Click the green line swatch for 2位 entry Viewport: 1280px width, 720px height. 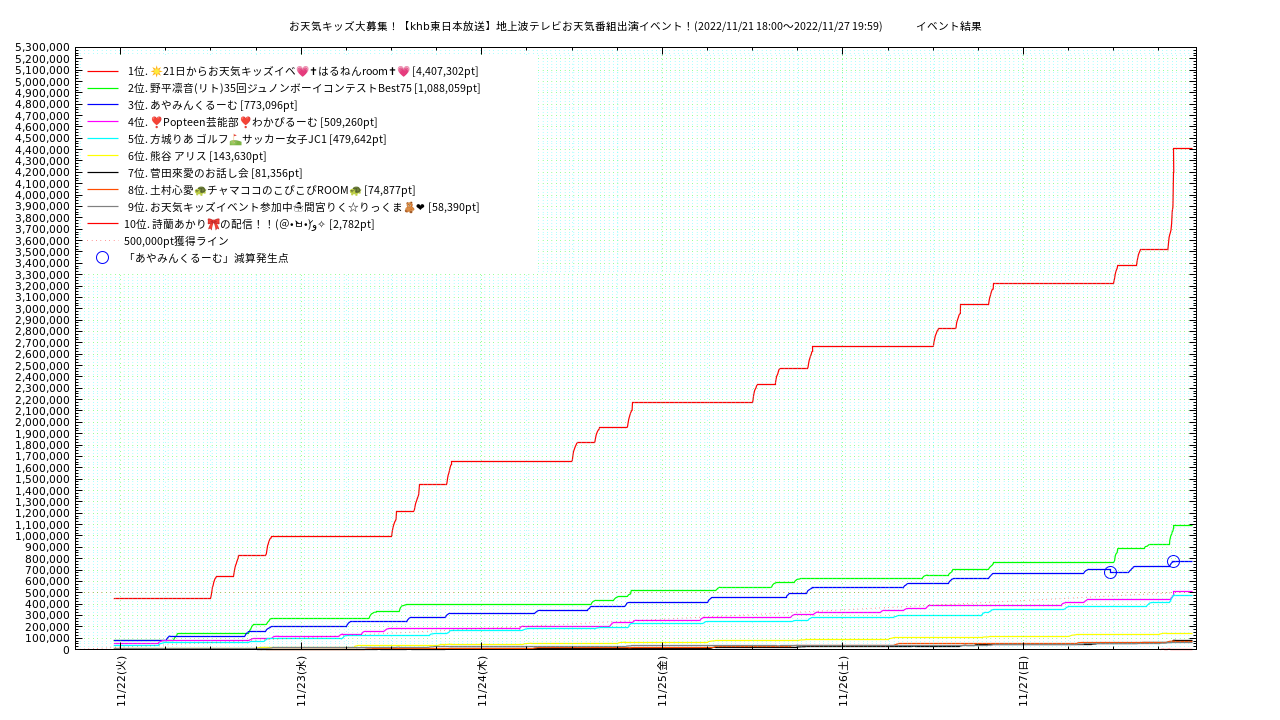click(103, 89)
